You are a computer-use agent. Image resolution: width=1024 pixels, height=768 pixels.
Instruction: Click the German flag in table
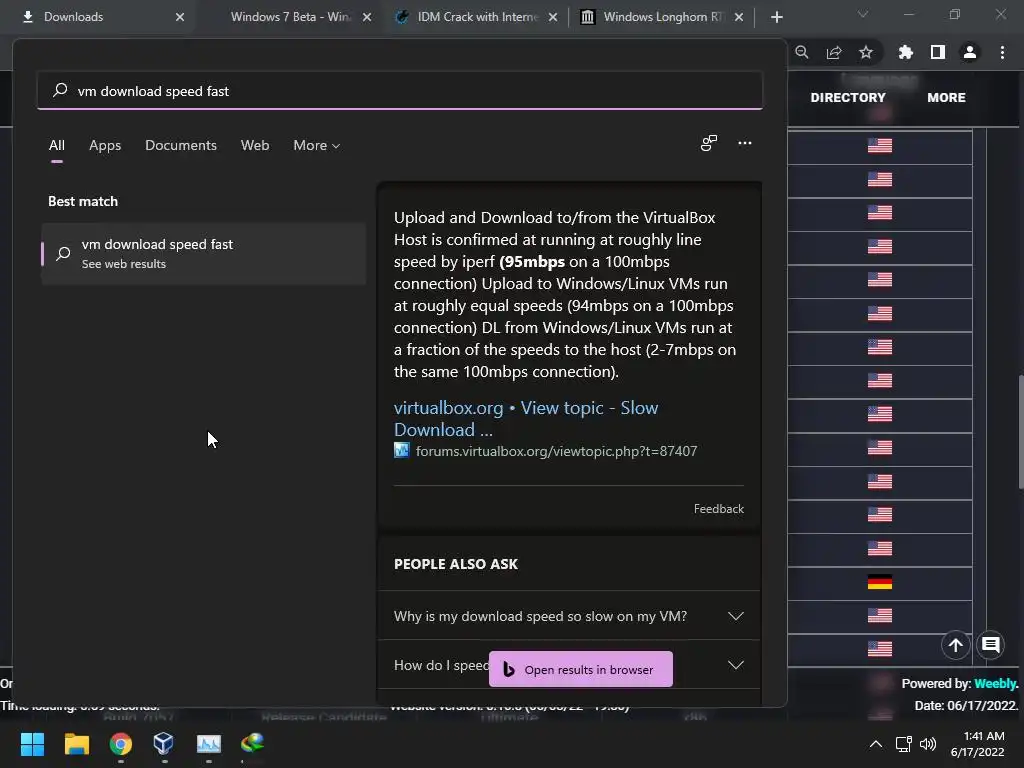tap(880, 582)
